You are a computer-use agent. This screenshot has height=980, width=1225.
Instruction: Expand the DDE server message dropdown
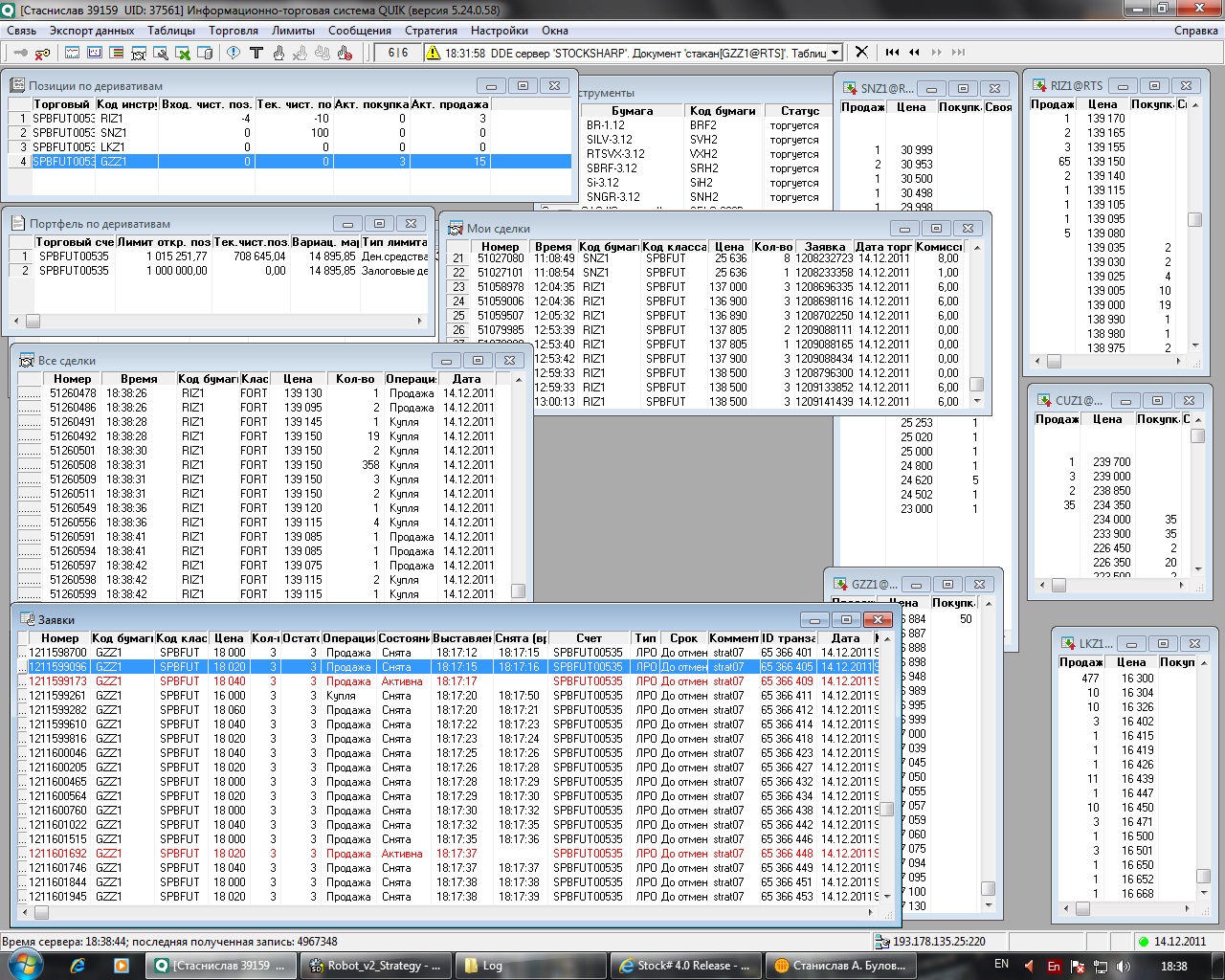[835, 54]
